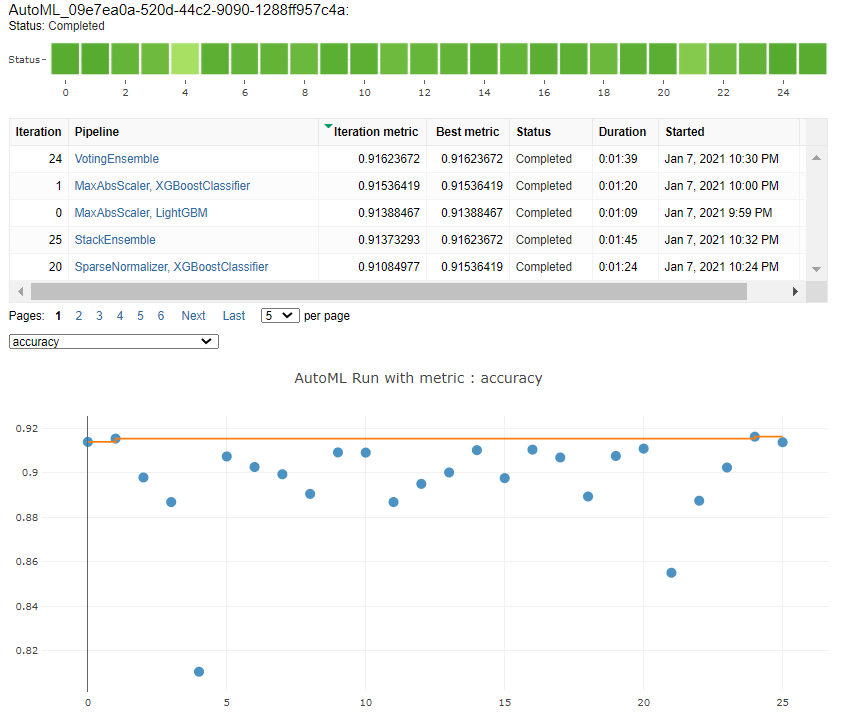Go to page 2 of results

(x=79, y=316)
